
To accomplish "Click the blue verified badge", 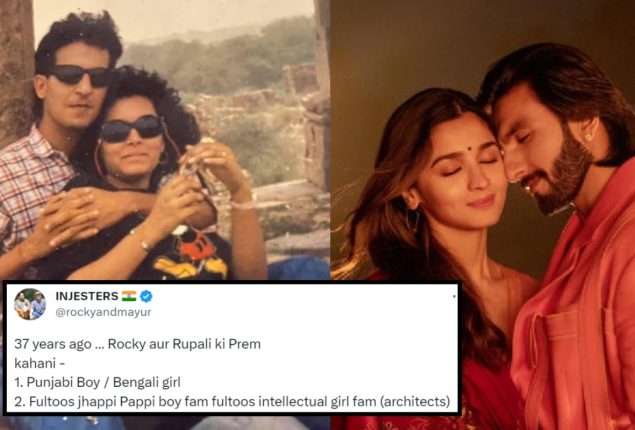I will click(146, 296).
